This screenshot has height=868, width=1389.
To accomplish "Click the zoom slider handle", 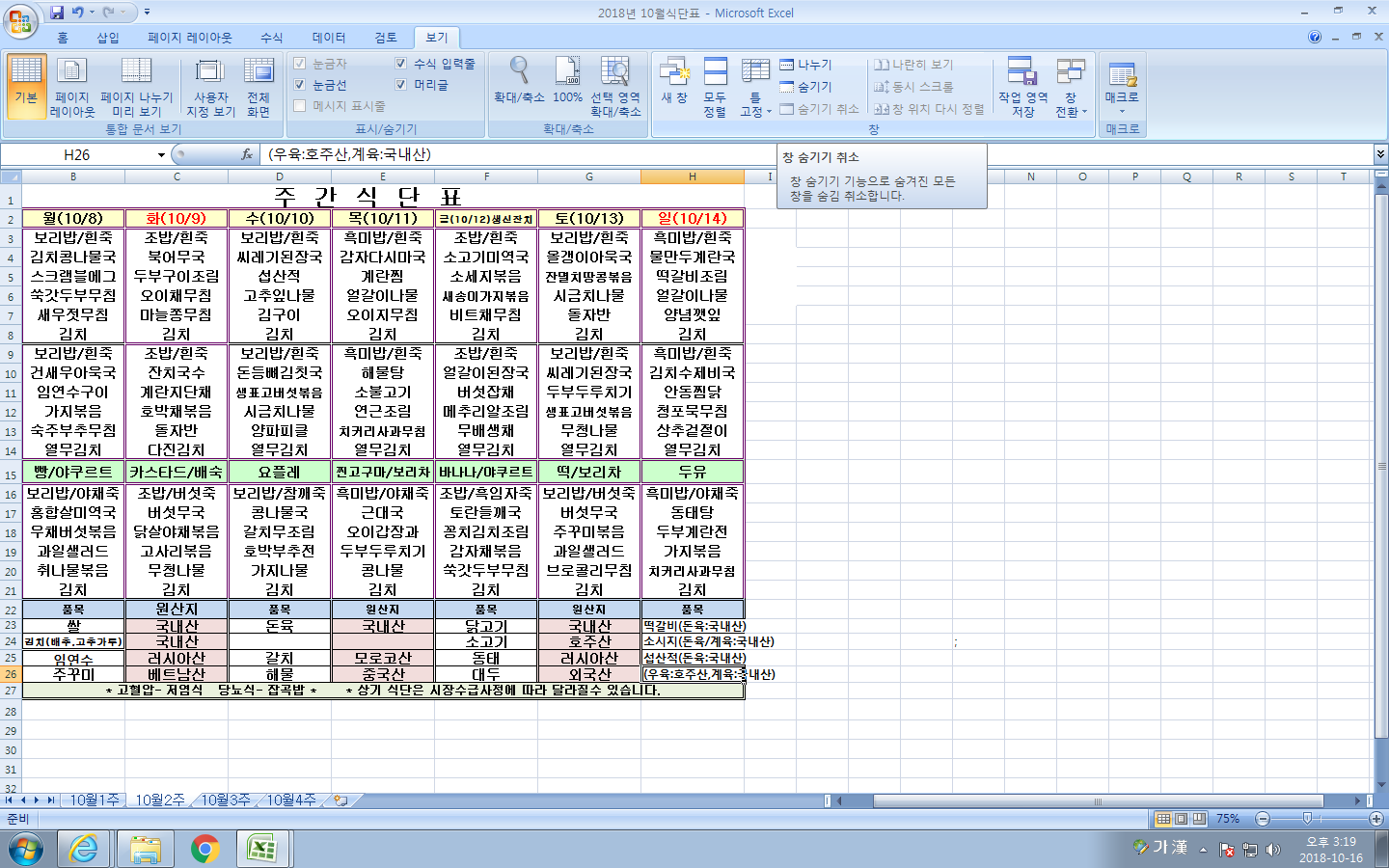I will point(1307,819).
